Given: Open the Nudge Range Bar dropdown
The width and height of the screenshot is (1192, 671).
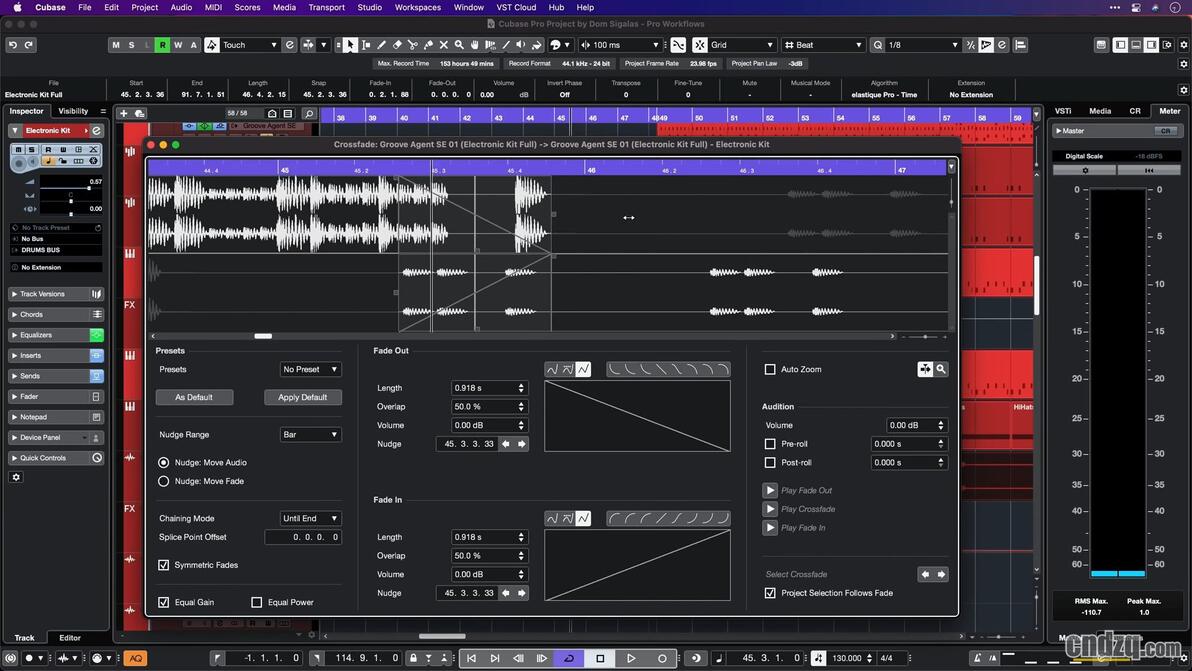Looking at the screenshot, I should (x=310, y=435).
